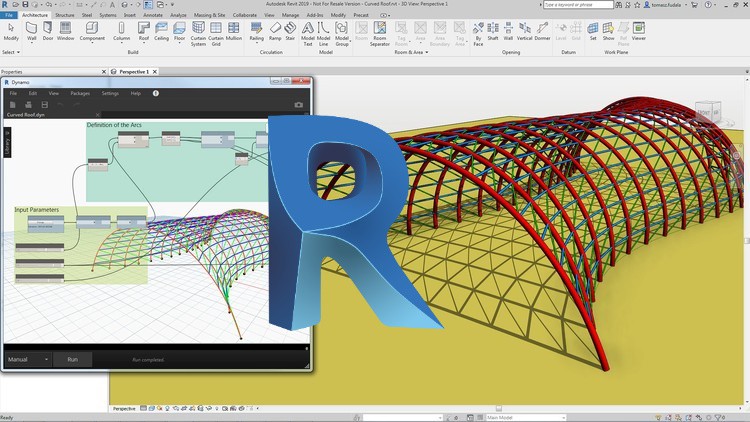Switch to the Collaborate ribbon tab
Screen dimensions: 750x422
(245, 15)
